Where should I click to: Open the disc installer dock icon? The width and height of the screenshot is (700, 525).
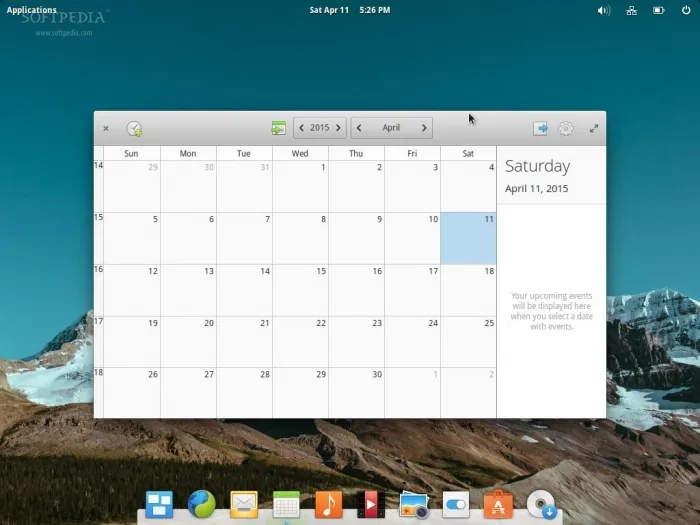[x=542, y=505]
